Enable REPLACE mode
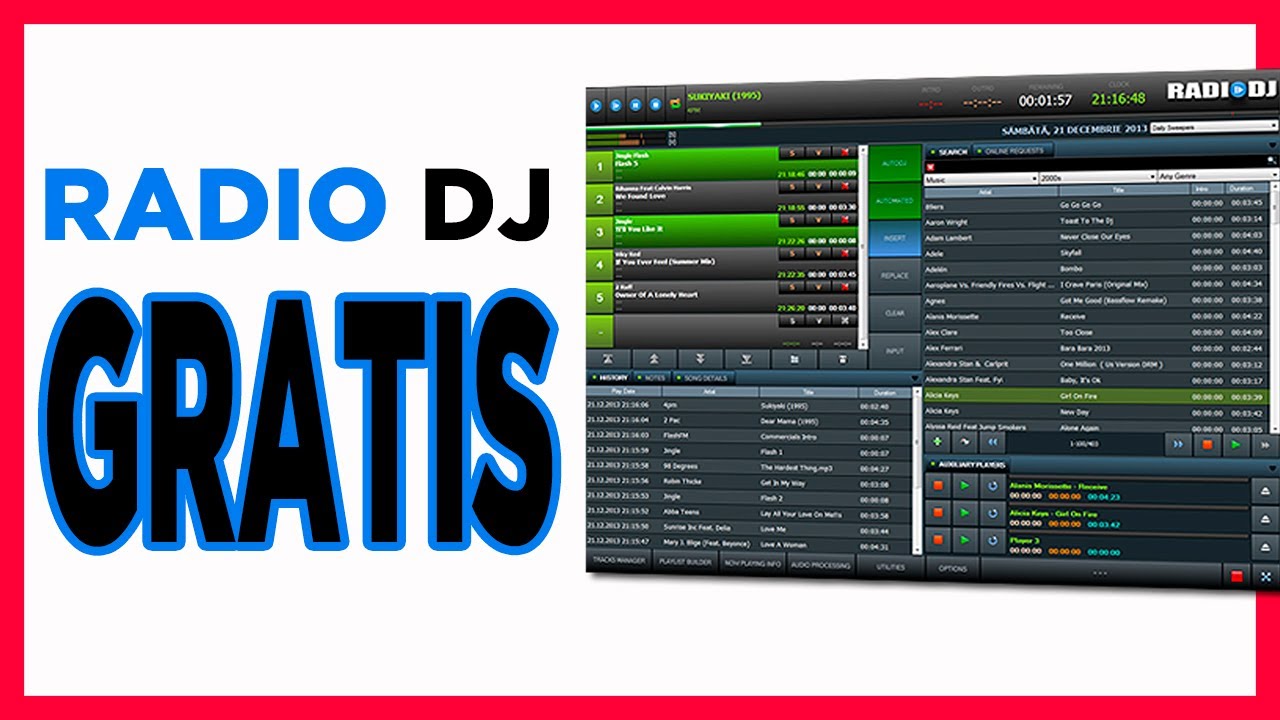The height and width of the screenshot is (720, 1280). click(894, 275)
